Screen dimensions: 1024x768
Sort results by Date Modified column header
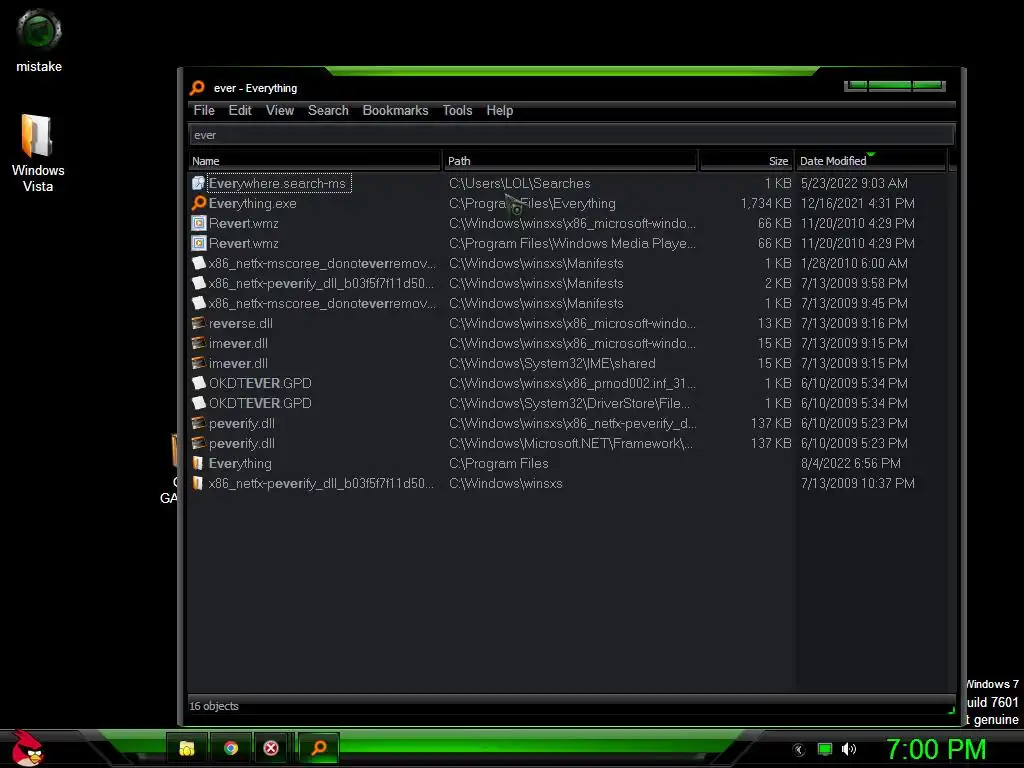pyautogui.click(x=871, y=161)
